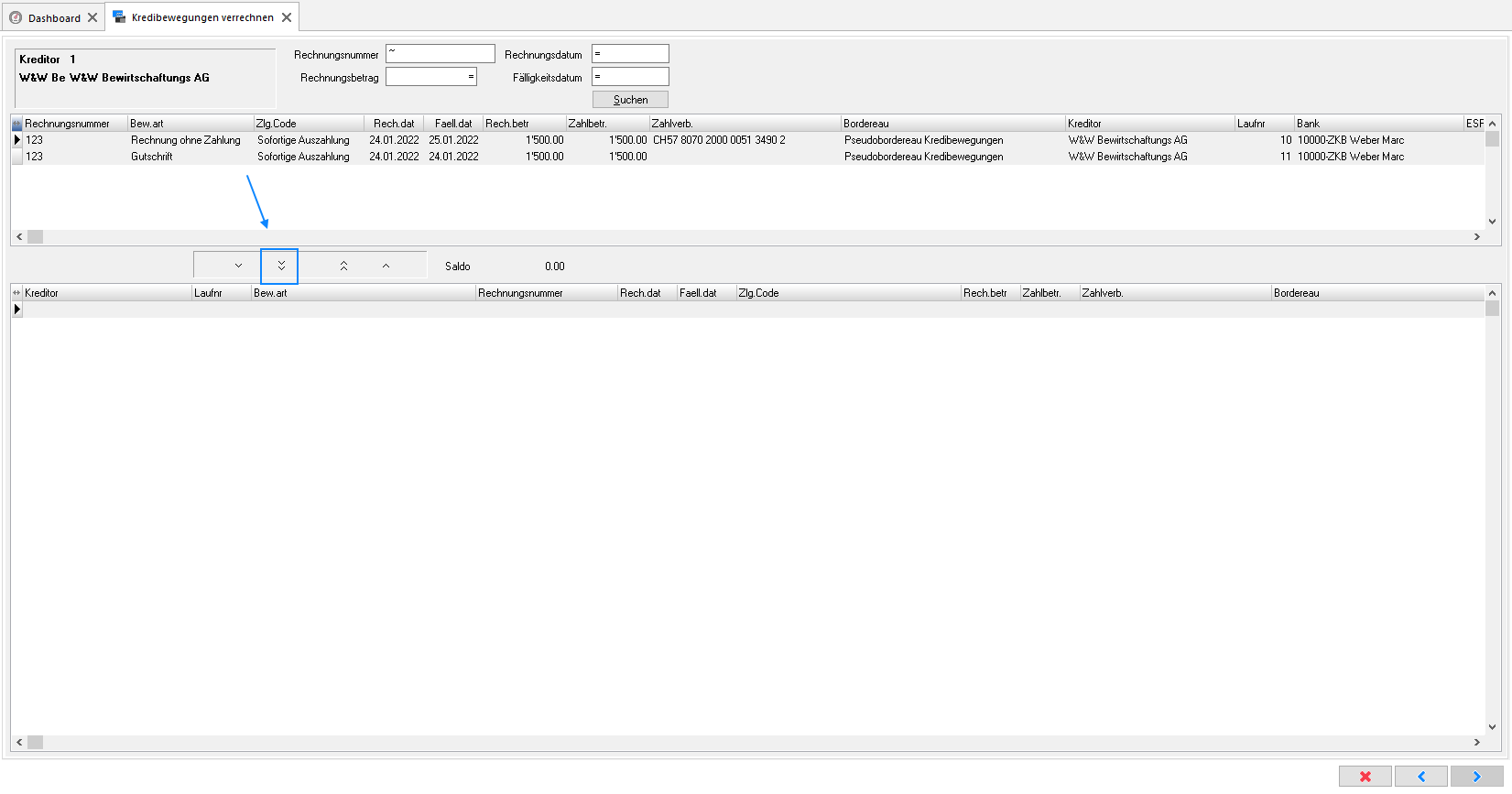This screenshot has height=794, width=1512.
Task: Click the double up chevron button
Action: click(x=343, y=266)
